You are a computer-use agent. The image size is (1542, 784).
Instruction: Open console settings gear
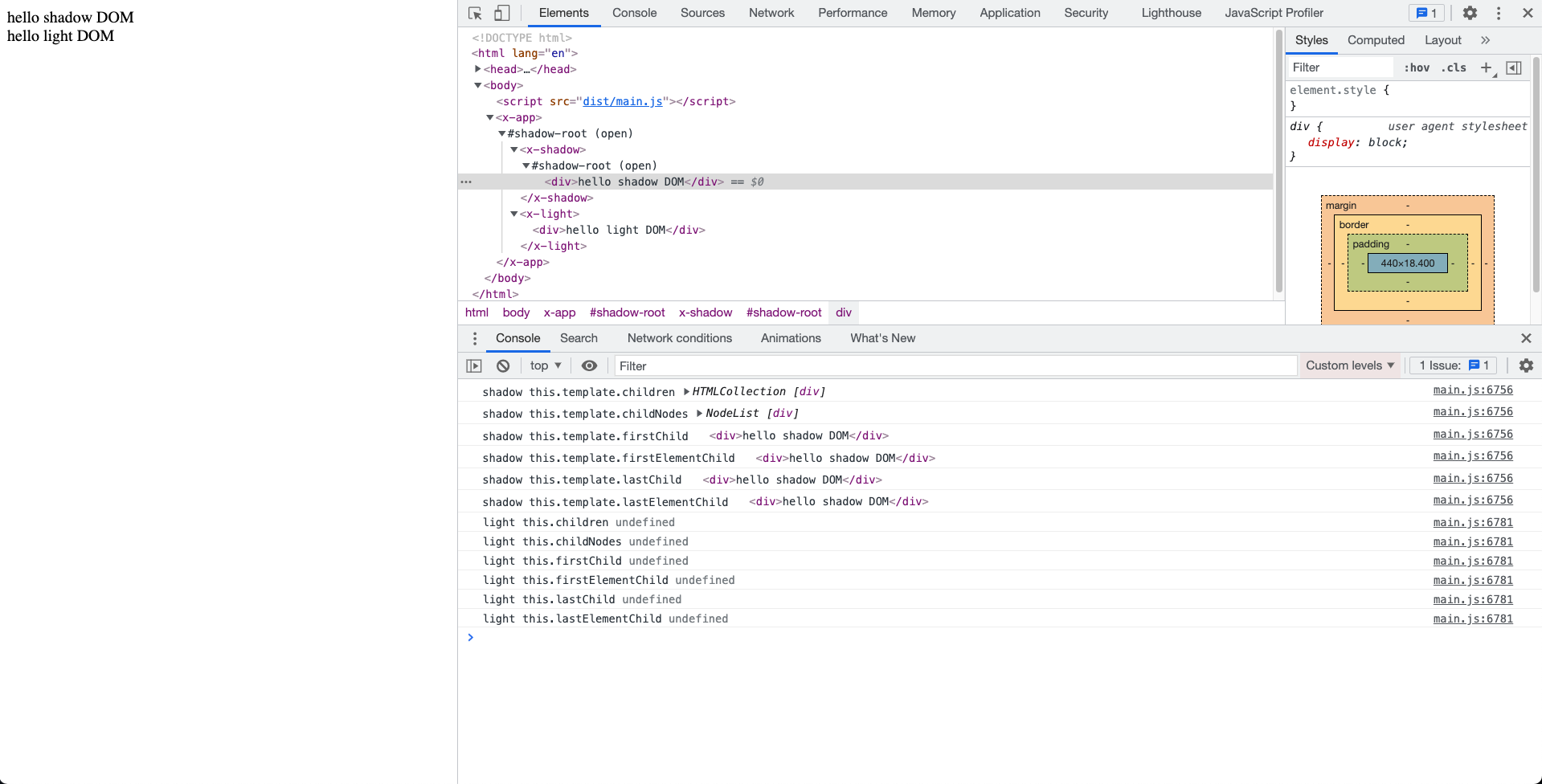(1525, 365)
